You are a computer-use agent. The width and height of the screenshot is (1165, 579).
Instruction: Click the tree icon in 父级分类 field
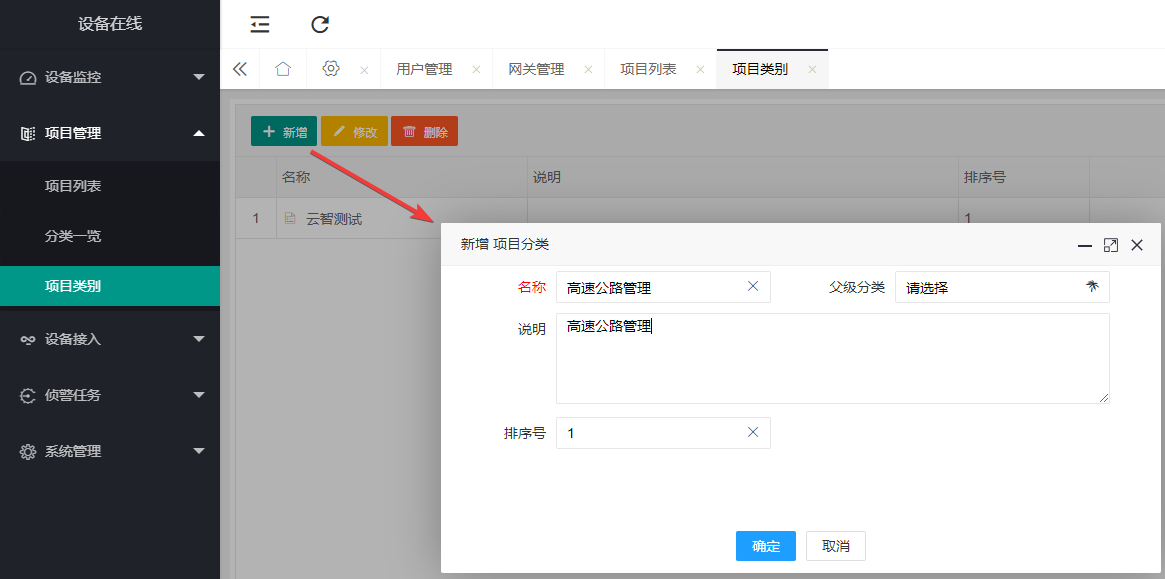(x=1092, y=286)
